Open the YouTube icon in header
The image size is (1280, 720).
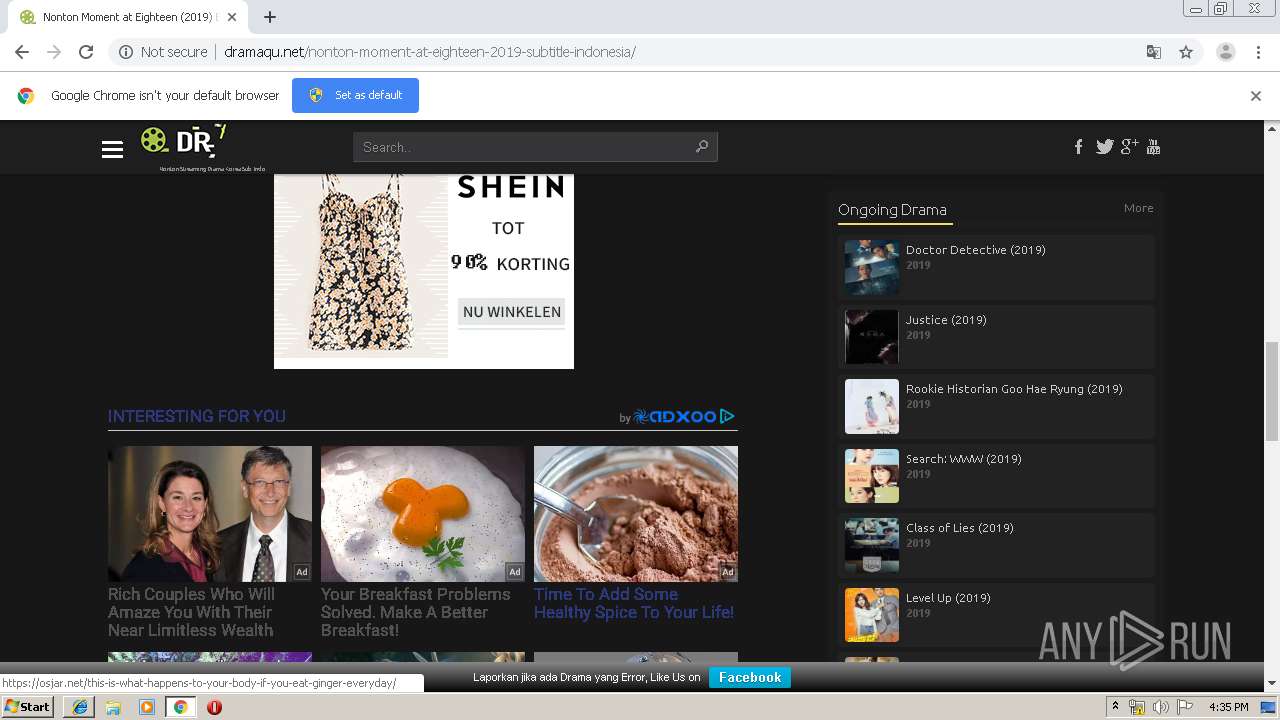pos(1153,147)
